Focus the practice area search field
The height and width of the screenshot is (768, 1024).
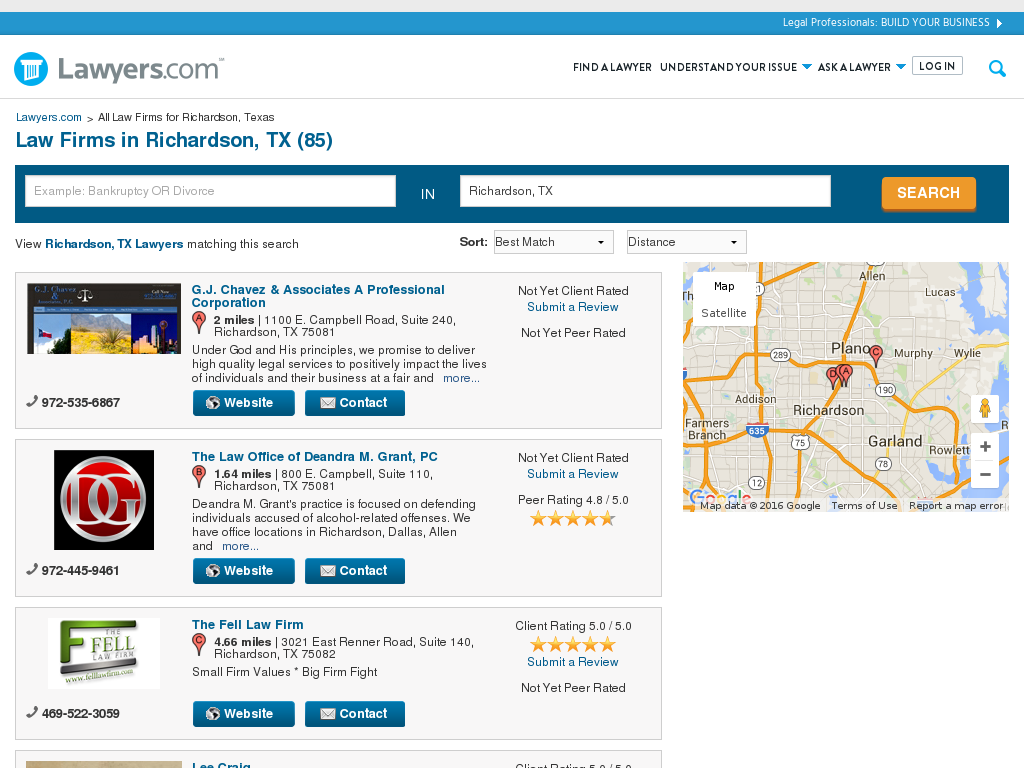click(210, 191)
